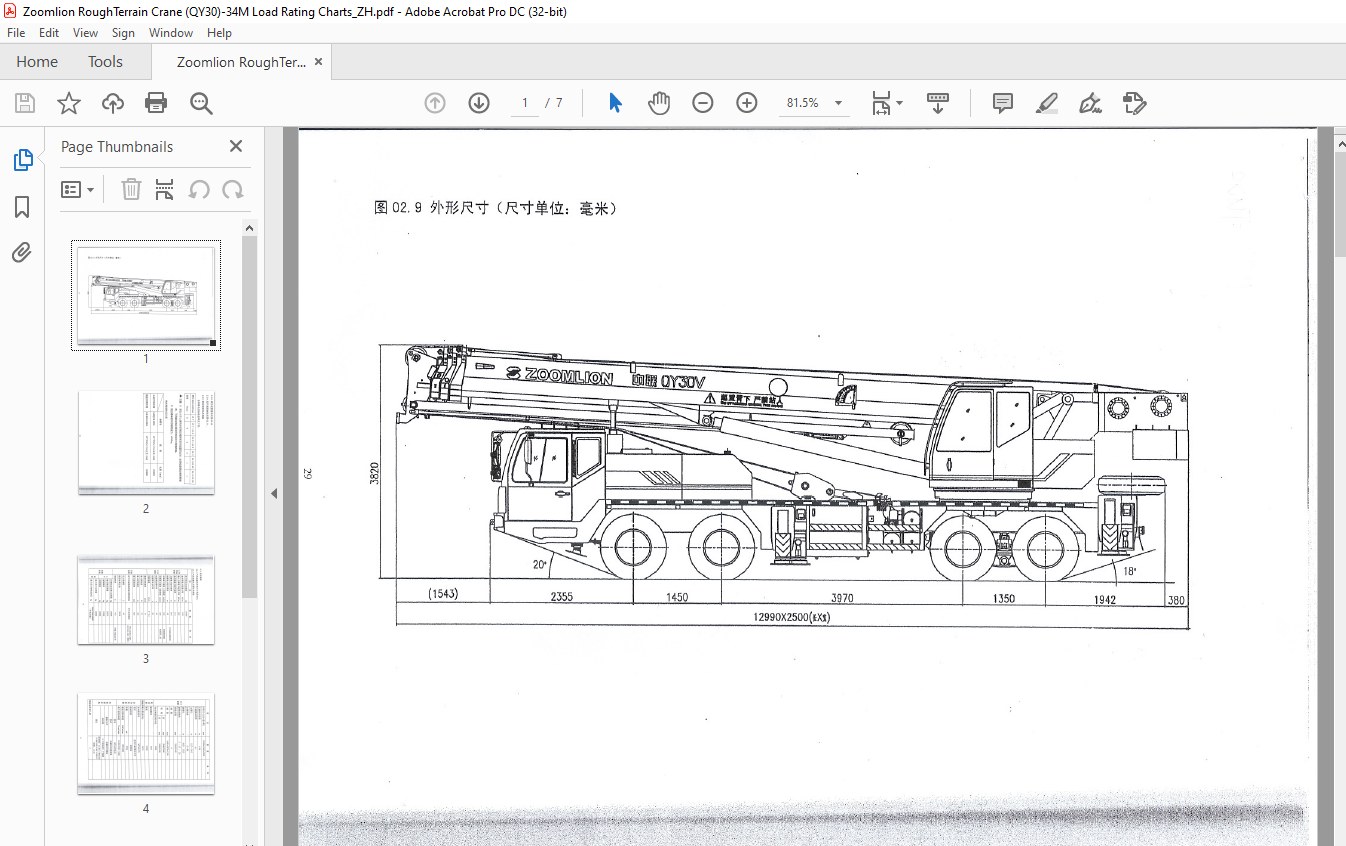Show Page Thumbnails in the left rail
The height and width of the screenshot is (846, 1346).
click(22, 160)
